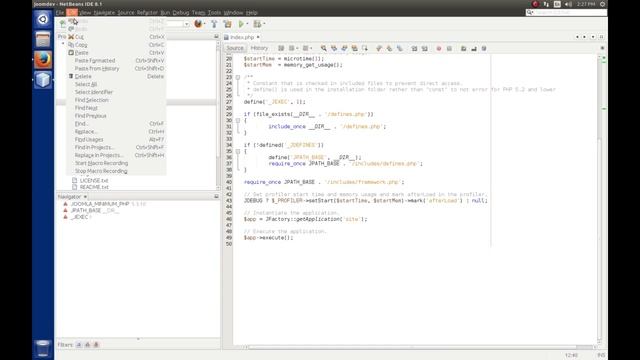The width and height of the screenshot is (640, 360).
Task: Run the project with the green play icon
Action: click(241, 24)
